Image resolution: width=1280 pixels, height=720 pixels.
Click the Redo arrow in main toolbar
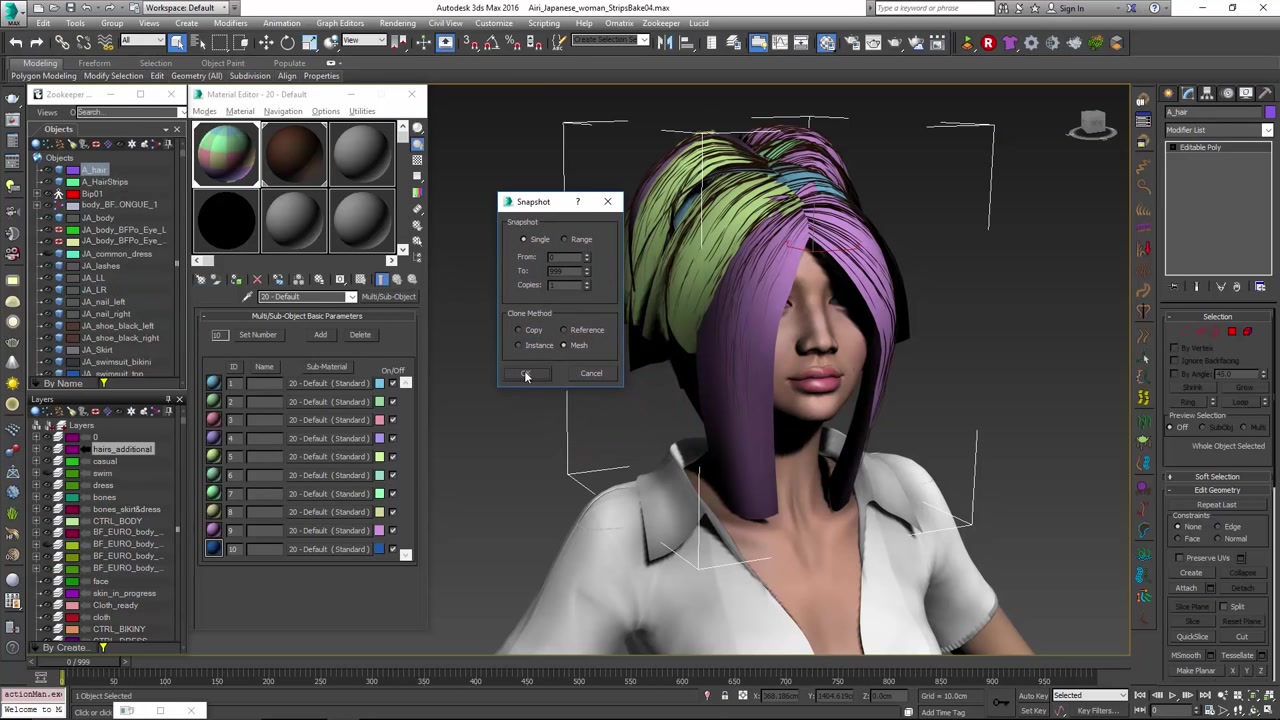pyautogui.click(x=36, y=42)
